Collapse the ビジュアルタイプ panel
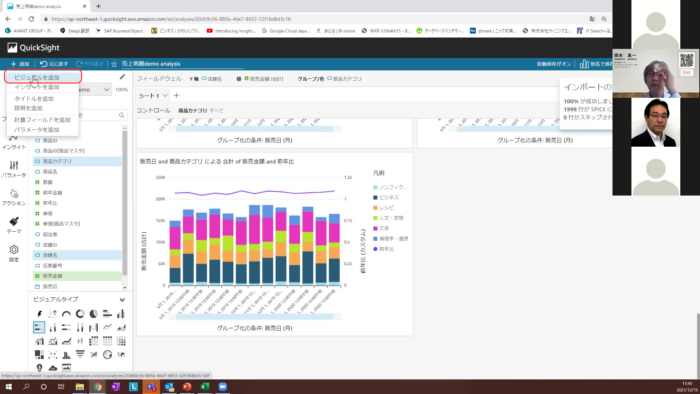 pos(122,299)
